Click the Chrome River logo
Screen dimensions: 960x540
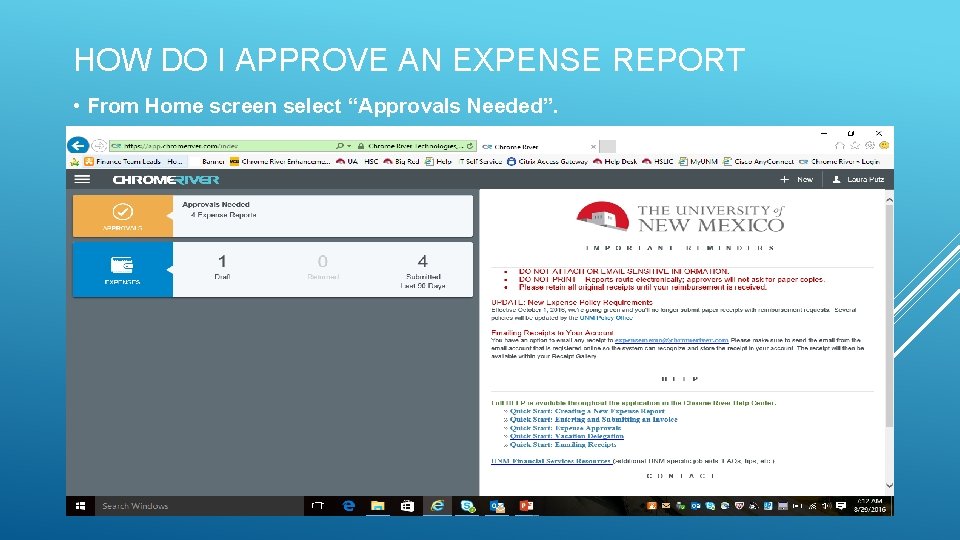point(165,180)
